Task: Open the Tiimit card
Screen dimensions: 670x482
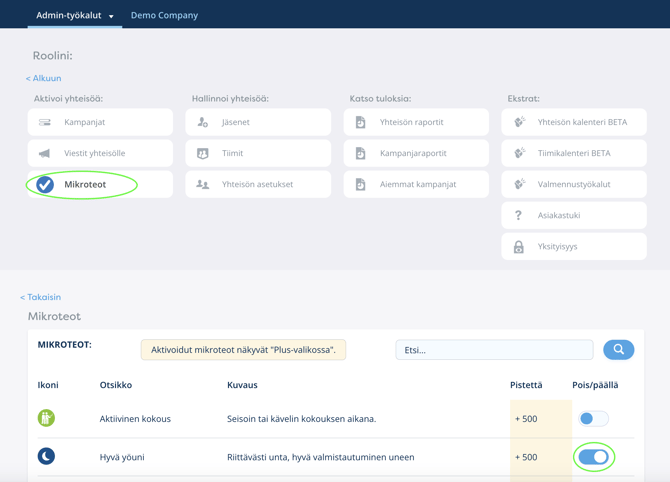Action: click(x=258, y=153)
